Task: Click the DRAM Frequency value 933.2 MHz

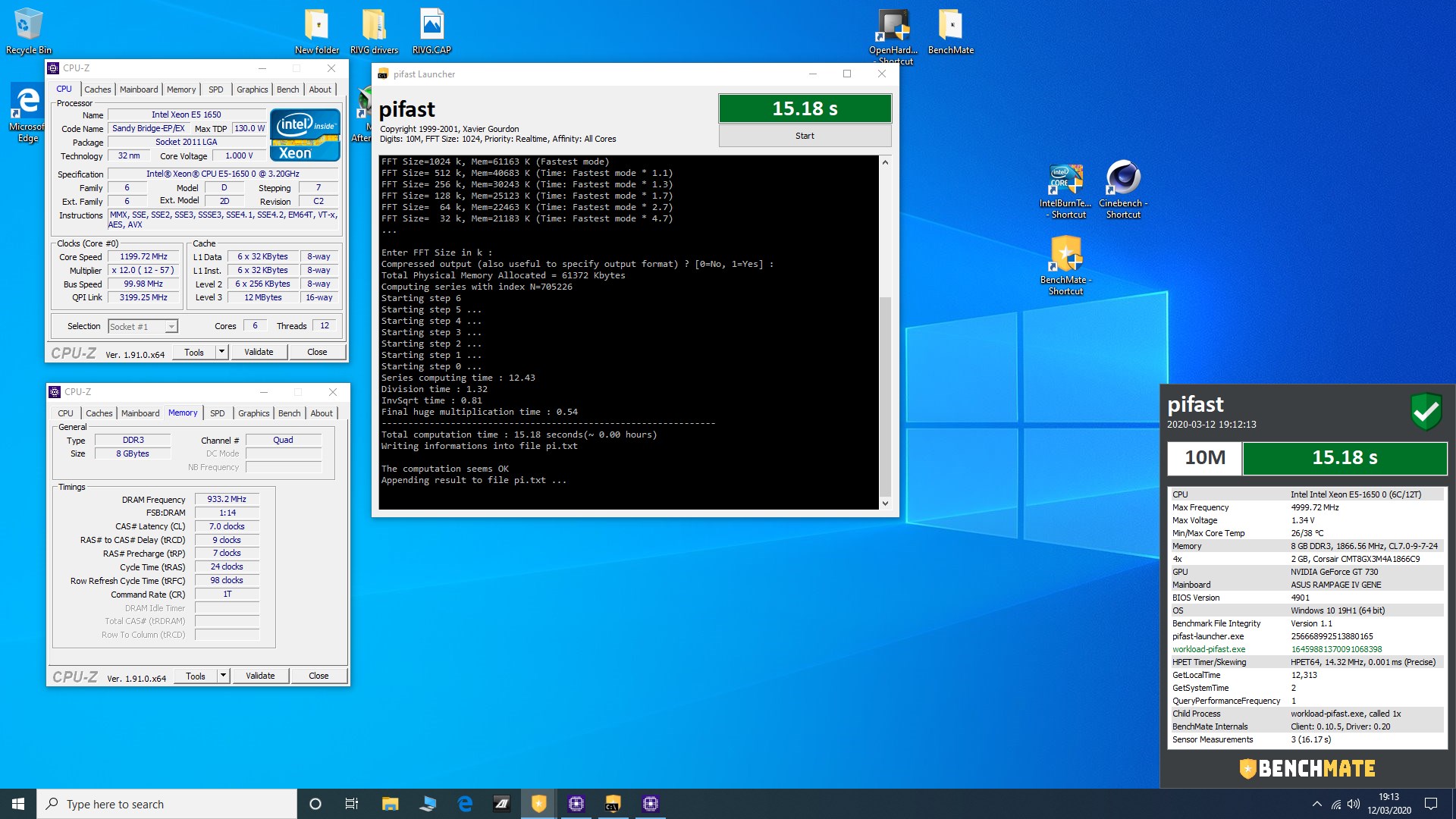Action: tap(227, 499)
